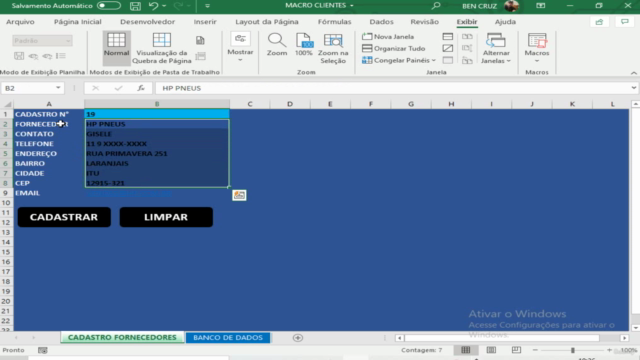Click Zoom na Seleção
The height and width of the screenshot is (360, 640).
(333, 48)
